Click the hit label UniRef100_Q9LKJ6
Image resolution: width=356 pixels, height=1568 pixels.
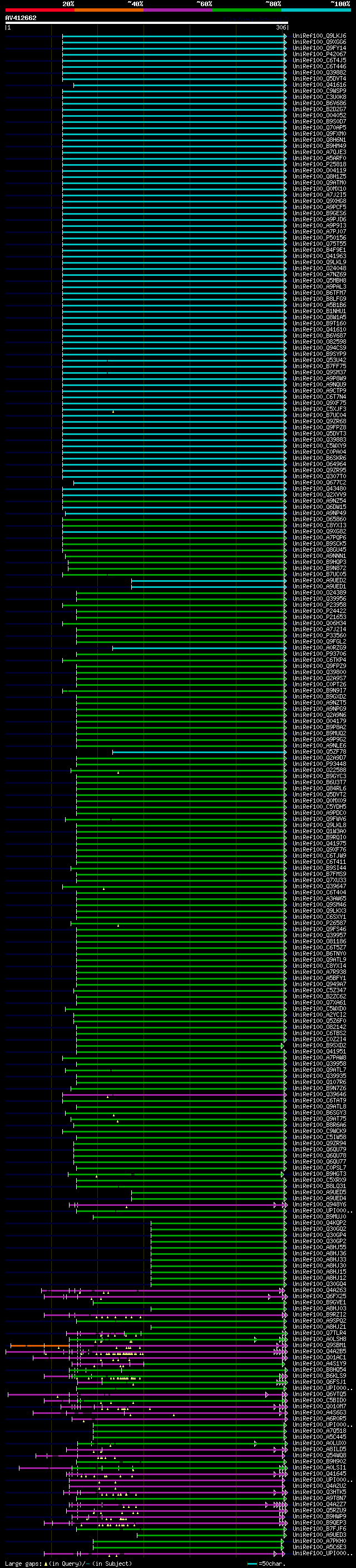pyautogui.click(x=319, y=36)
